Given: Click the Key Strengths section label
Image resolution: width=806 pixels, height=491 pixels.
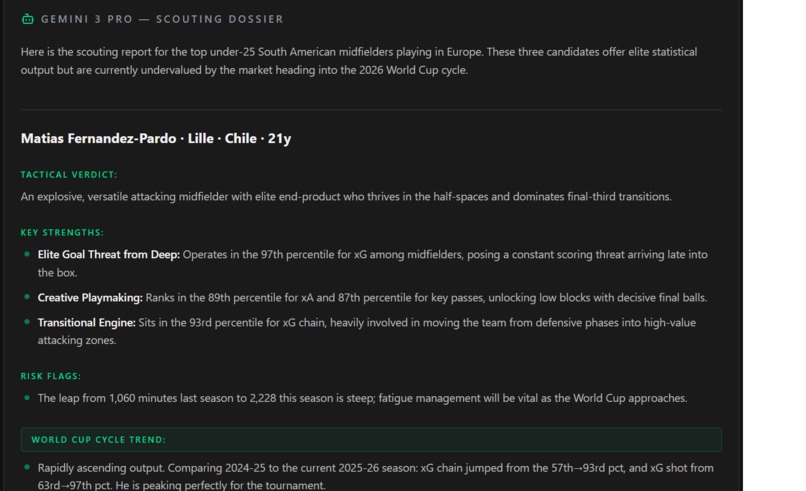Looking at the screenshot, I should (62, 232).
